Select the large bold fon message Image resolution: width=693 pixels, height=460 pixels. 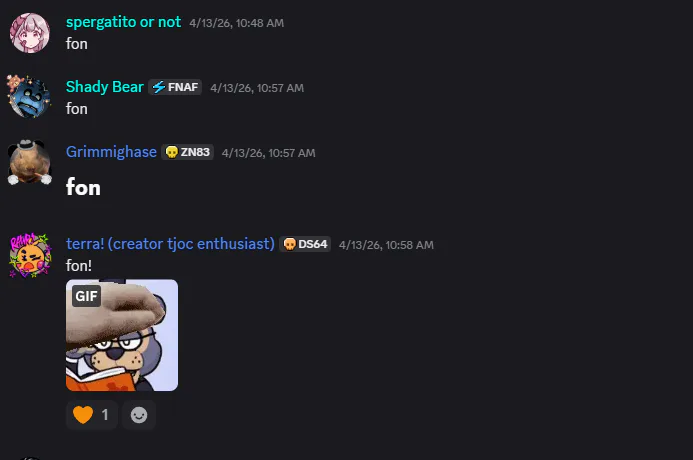tap(83, 187)
